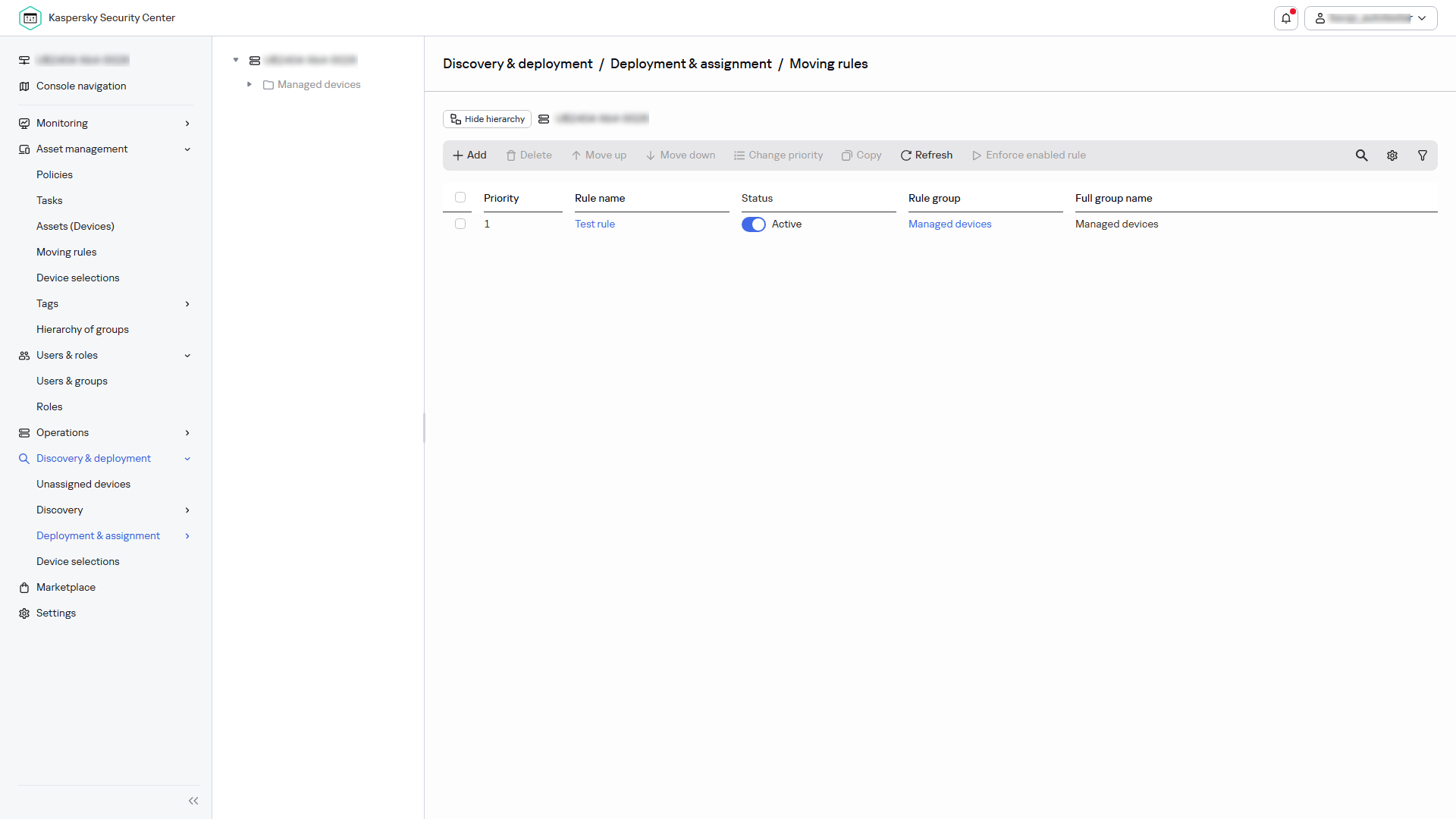Click the Add button in the toolbar

click(469, 155)
